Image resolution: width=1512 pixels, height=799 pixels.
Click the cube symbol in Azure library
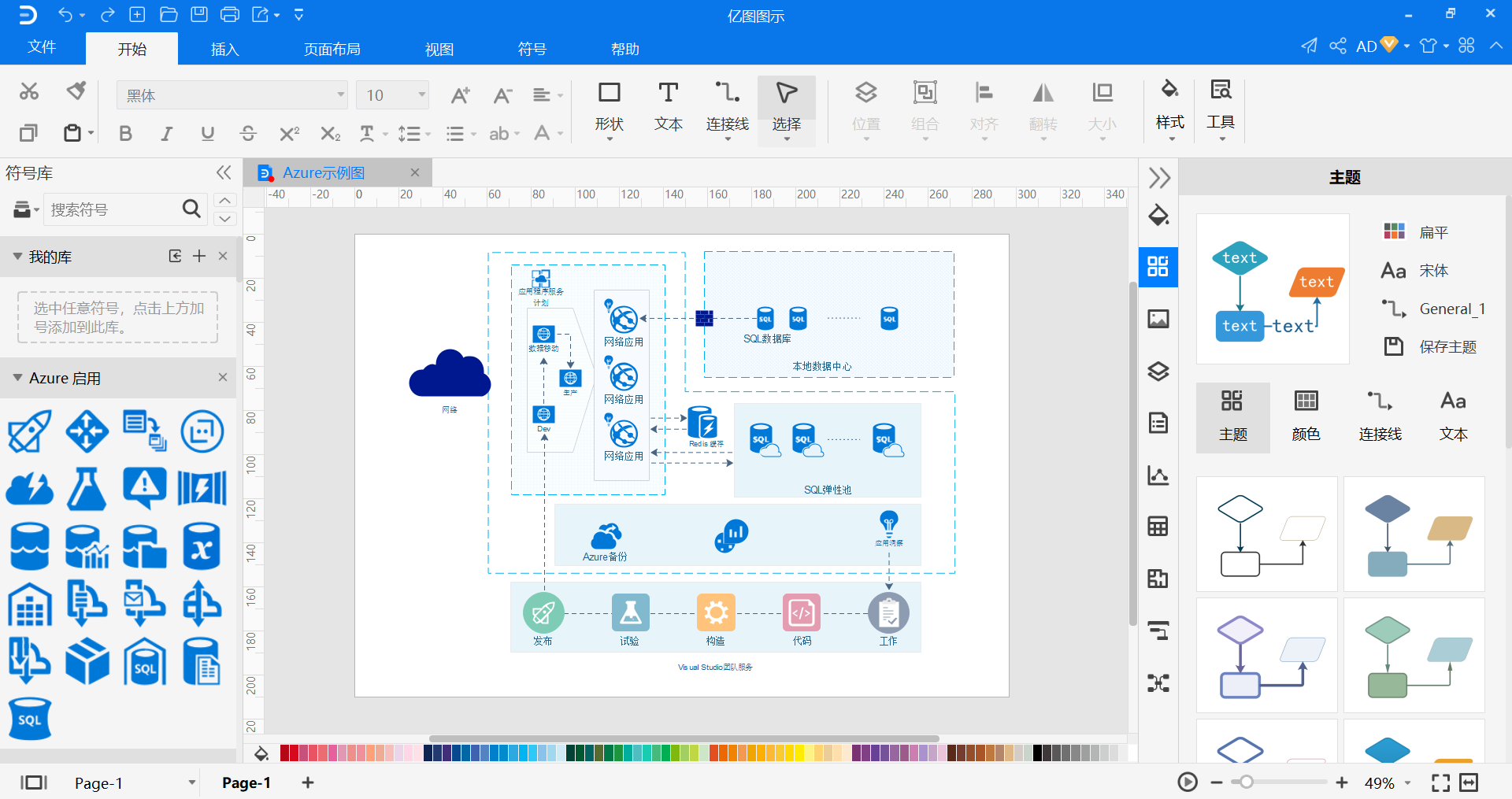[87, 661]
